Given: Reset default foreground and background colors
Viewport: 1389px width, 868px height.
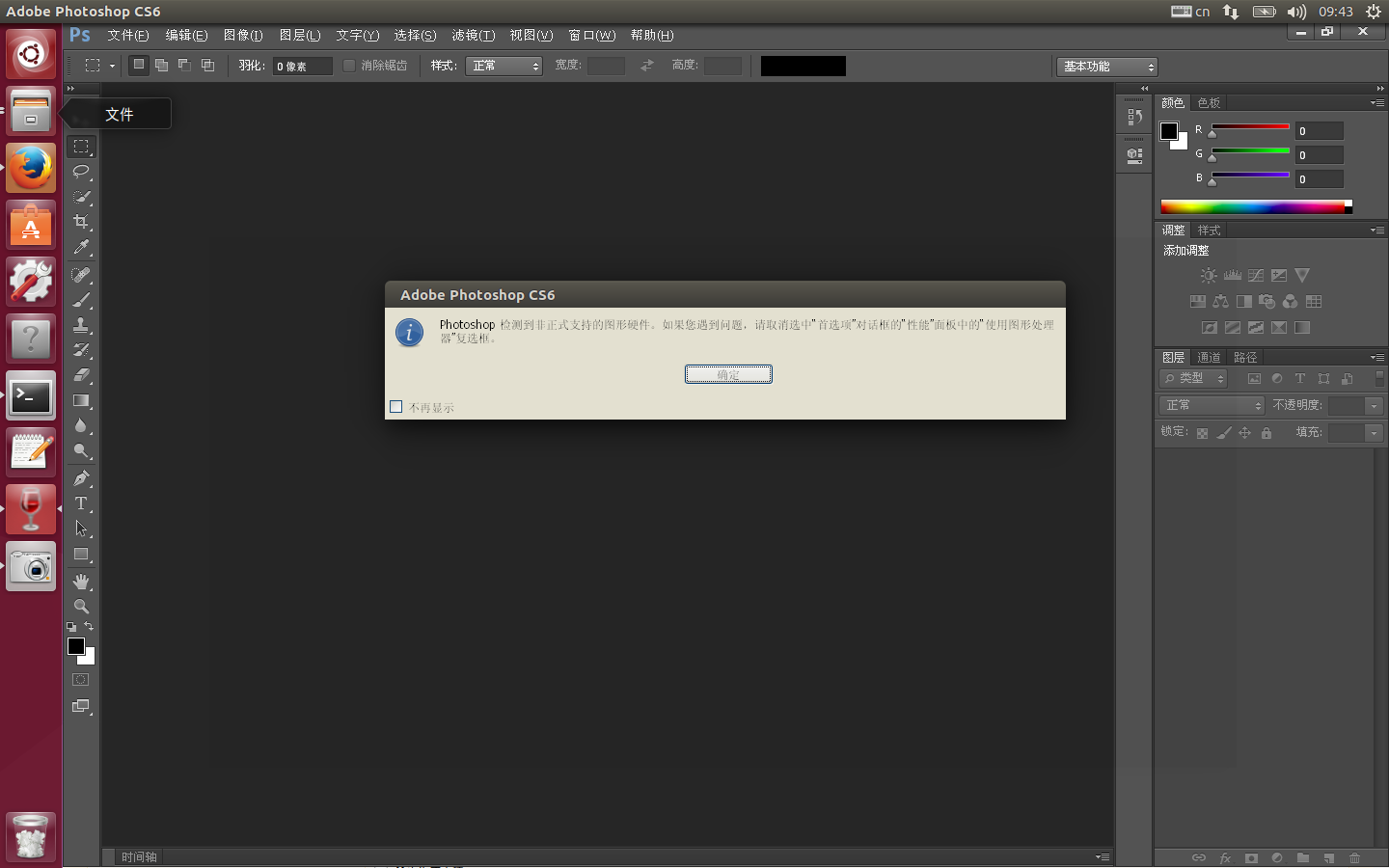Looking at the screenshot, I should click(71, 627).
